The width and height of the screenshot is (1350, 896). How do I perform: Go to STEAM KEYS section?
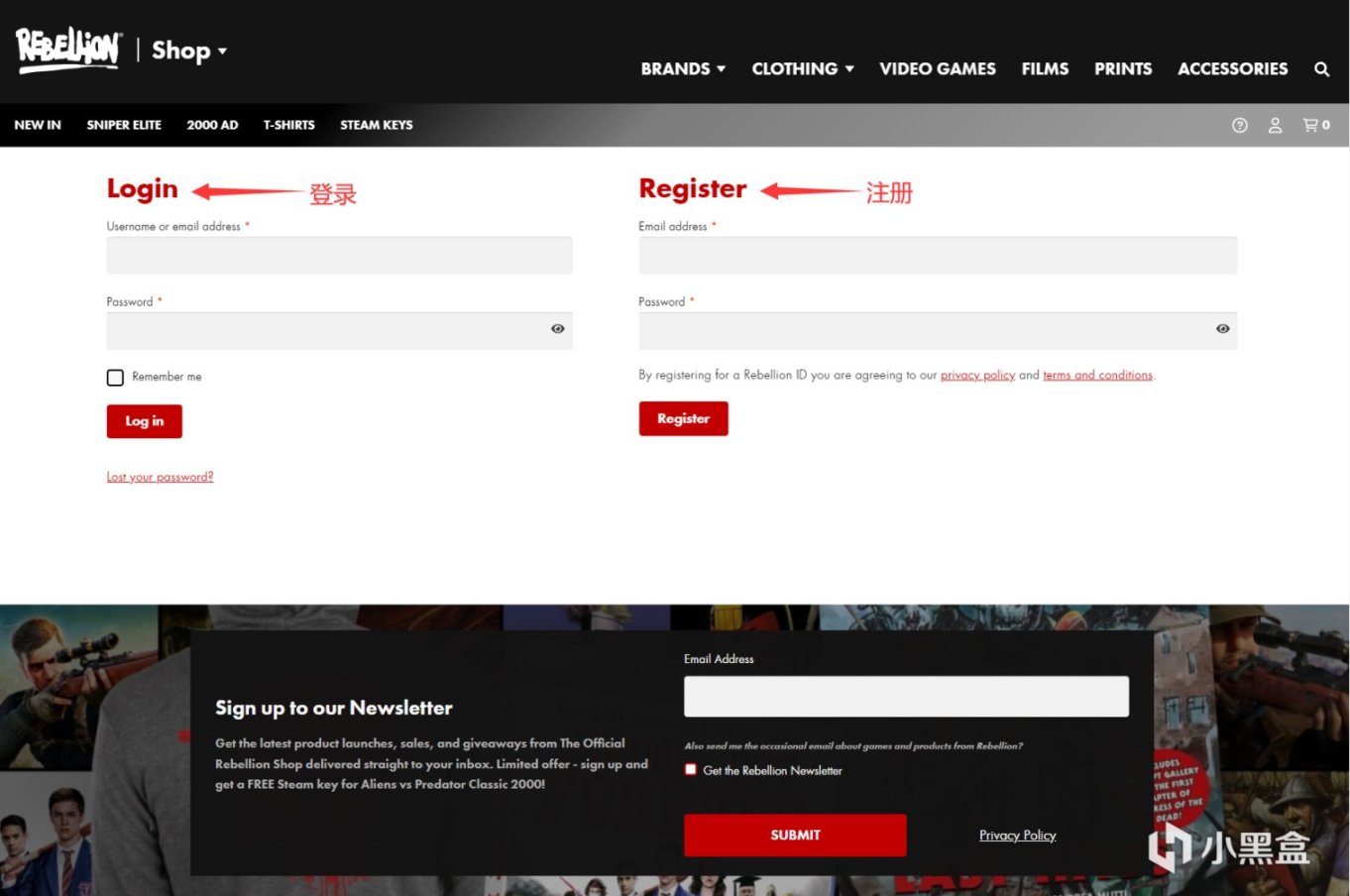pyautogui.click(x=377, y=125)
